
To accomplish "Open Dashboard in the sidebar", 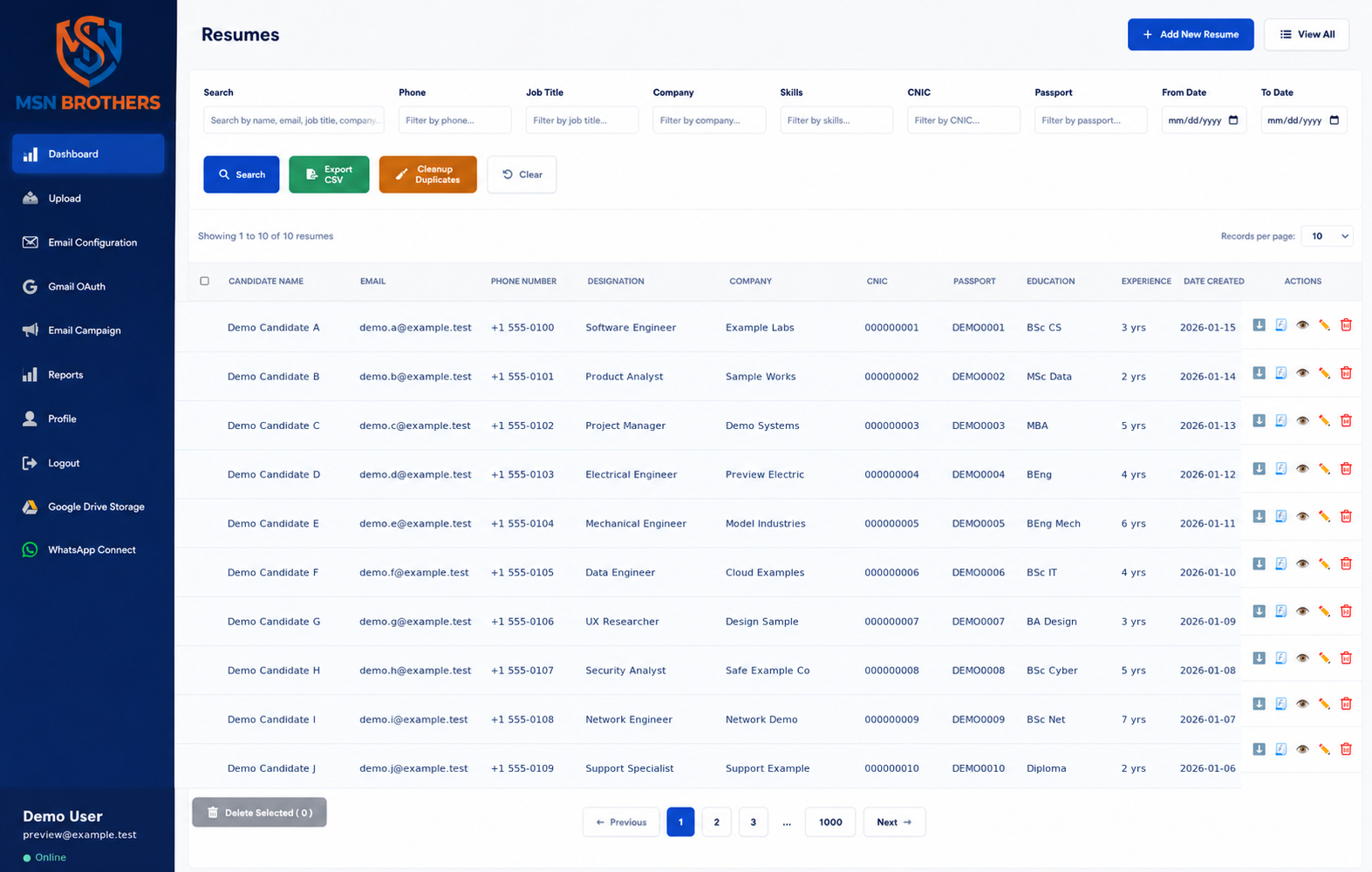I will (x=88, y=154).
